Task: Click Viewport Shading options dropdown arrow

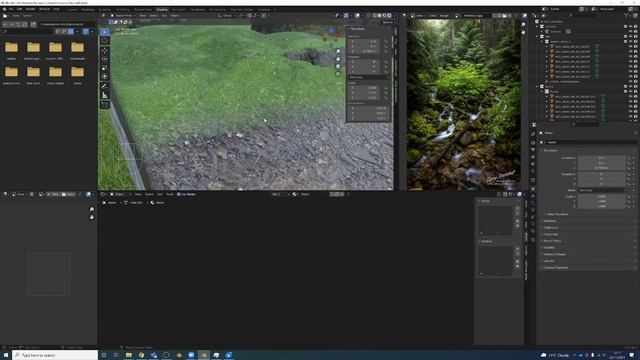Action: click(393, 16)
